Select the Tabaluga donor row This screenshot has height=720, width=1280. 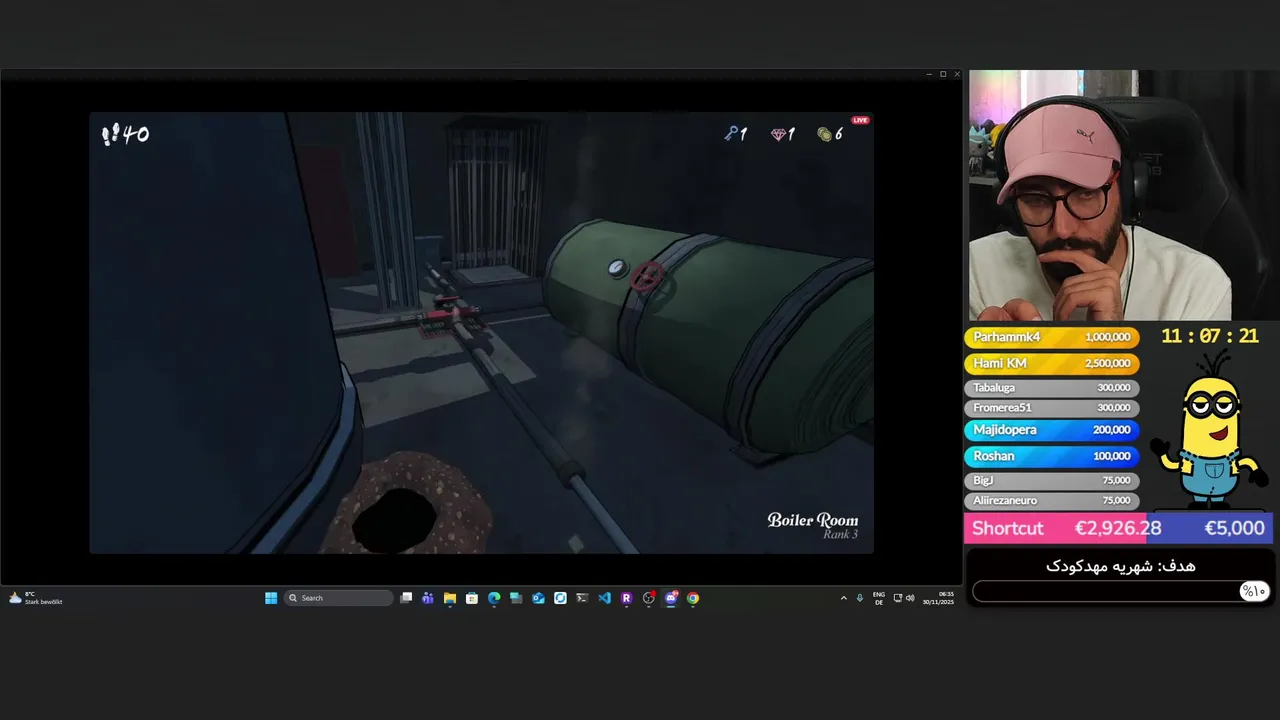1051,387
